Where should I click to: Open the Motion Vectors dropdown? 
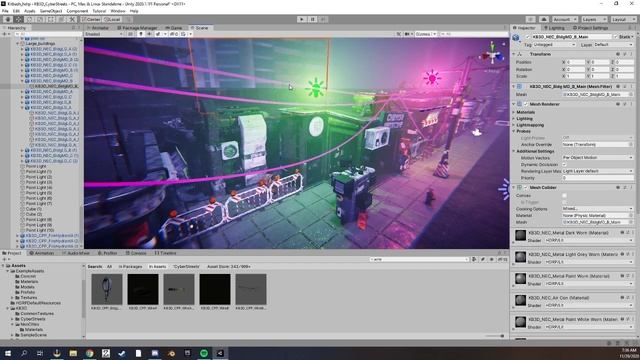click(x=598, y=158)
